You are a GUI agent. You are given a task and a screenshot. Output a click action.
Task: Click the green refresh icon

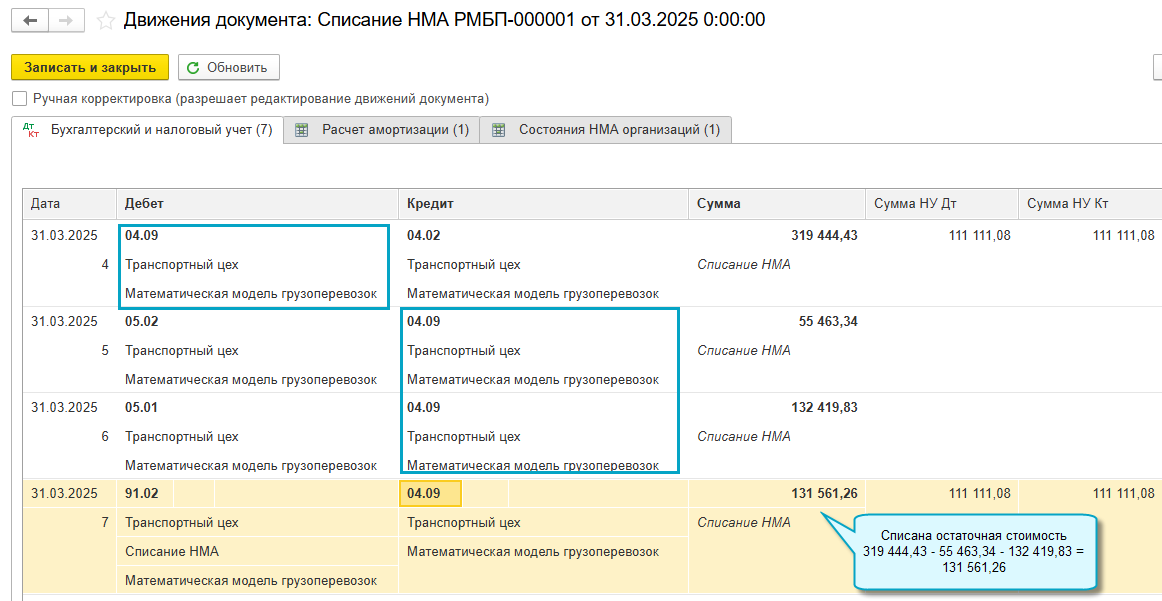point(193,67)
